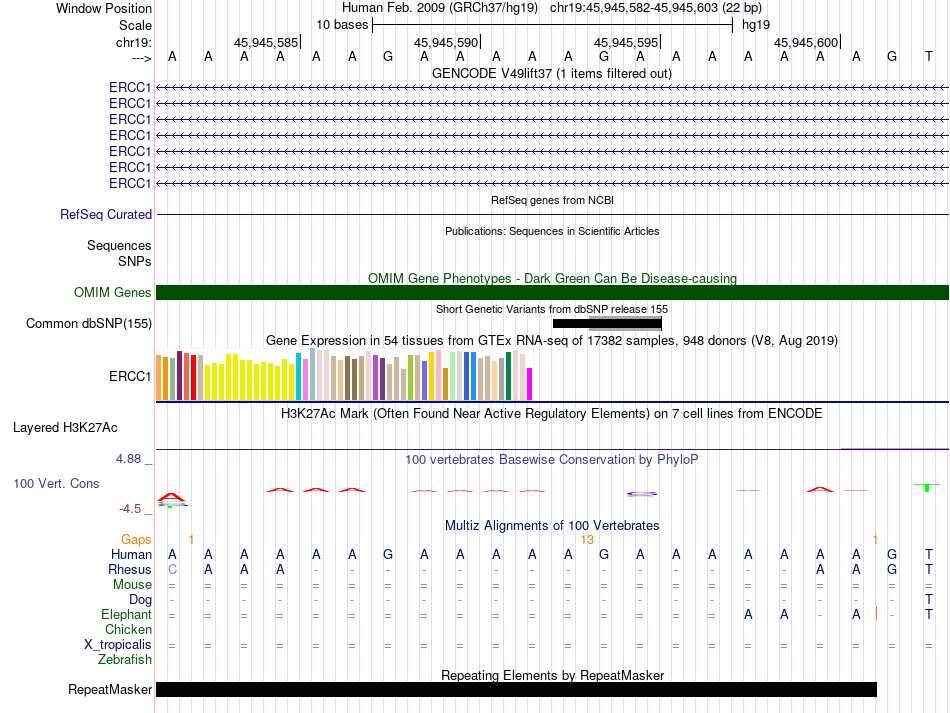The height and width of the screenshot is (713, 950).
Task: Click the Elephant species label
Action: click(x=126, y=614)
